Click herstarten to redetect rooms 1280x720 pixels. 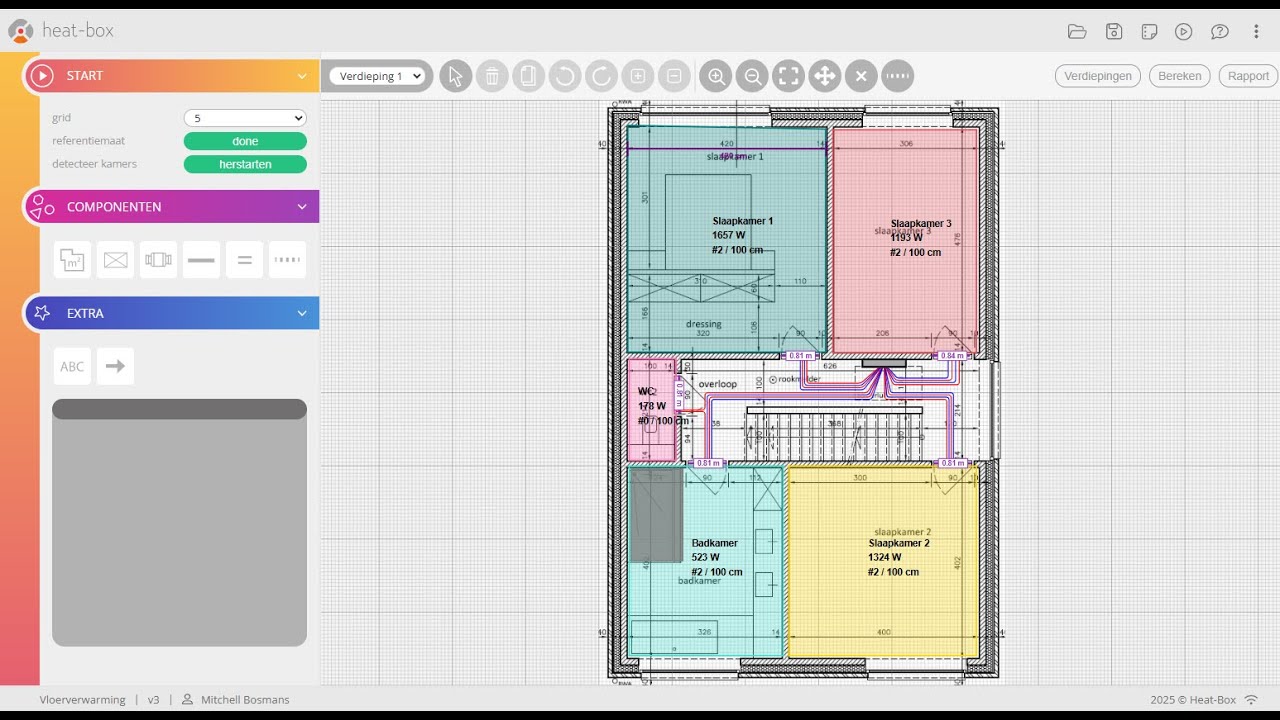[245, 164]
